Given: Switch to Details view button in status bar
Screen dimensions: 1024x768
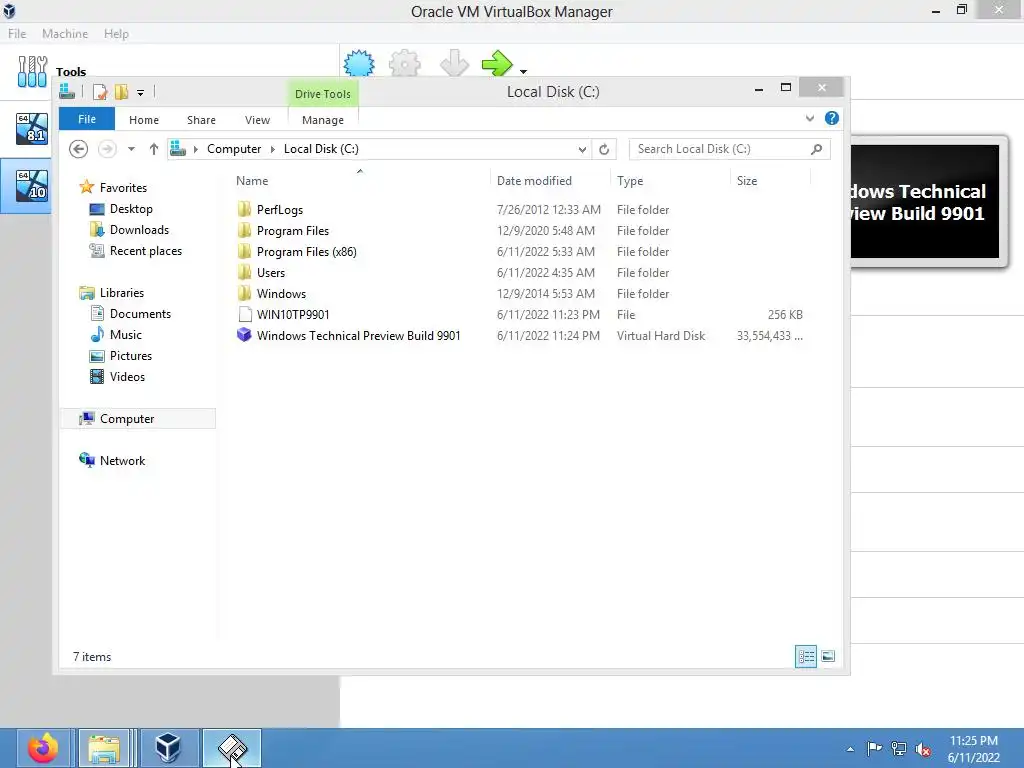Looking at the screenshot, I should click(x=806, y=656).
